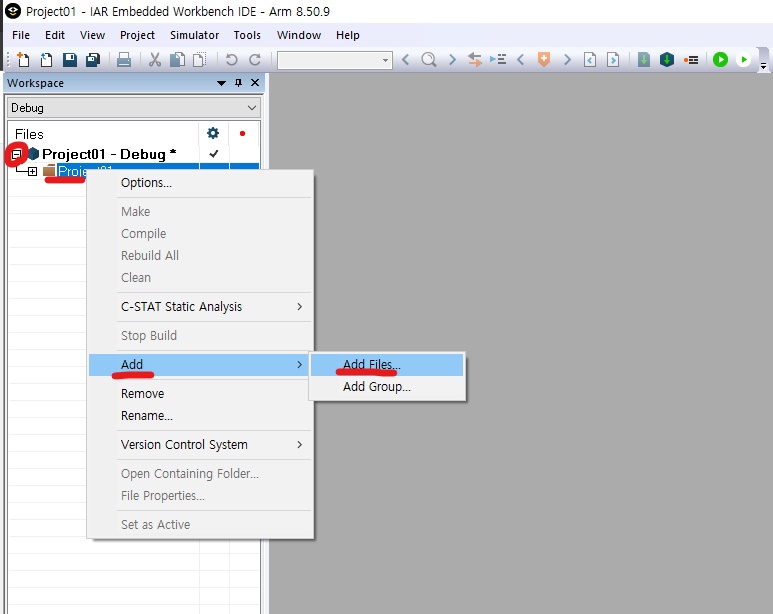Screen dimensions: 773x614
Task: Select Add Group... in the submenu
Action: (x=387, y=387)
